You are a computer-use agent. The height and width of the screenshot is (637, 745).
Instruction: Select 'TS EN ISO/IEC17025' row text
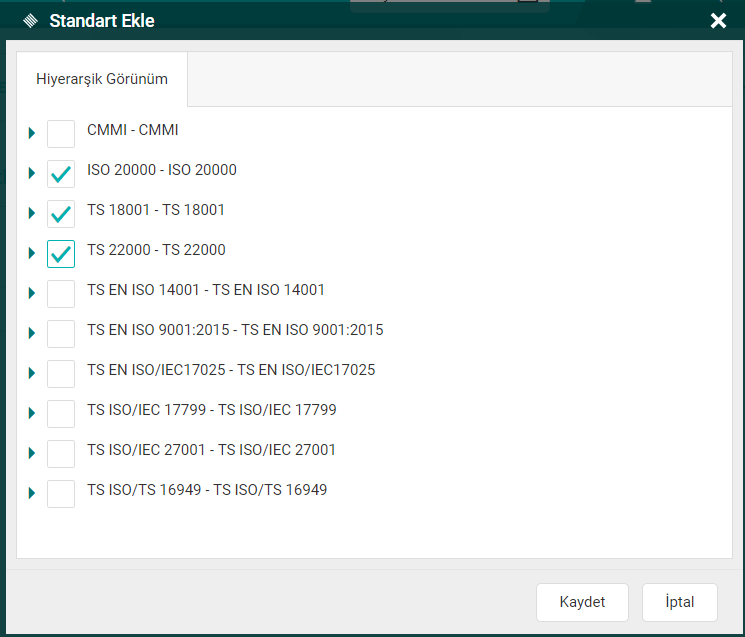click(231, 369)
